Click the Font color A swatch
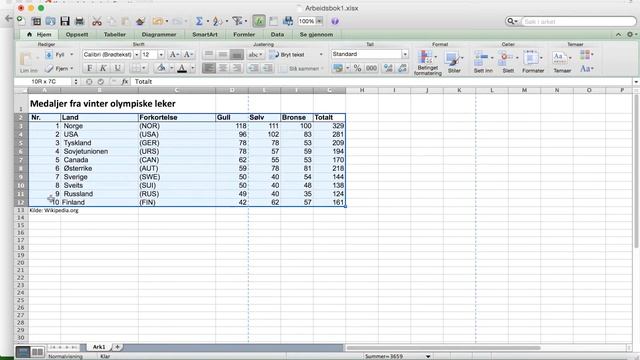Image resolution: width=640 pixels, height=360 pixels. tap(182, 68)
